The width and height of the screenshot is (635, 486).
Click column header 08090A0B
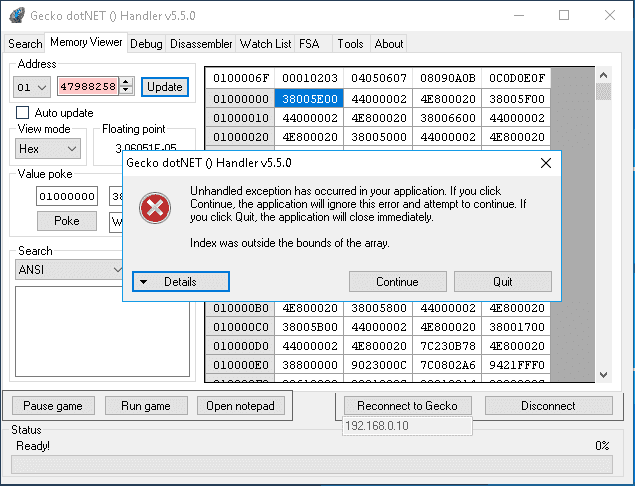tap(447, 78)
